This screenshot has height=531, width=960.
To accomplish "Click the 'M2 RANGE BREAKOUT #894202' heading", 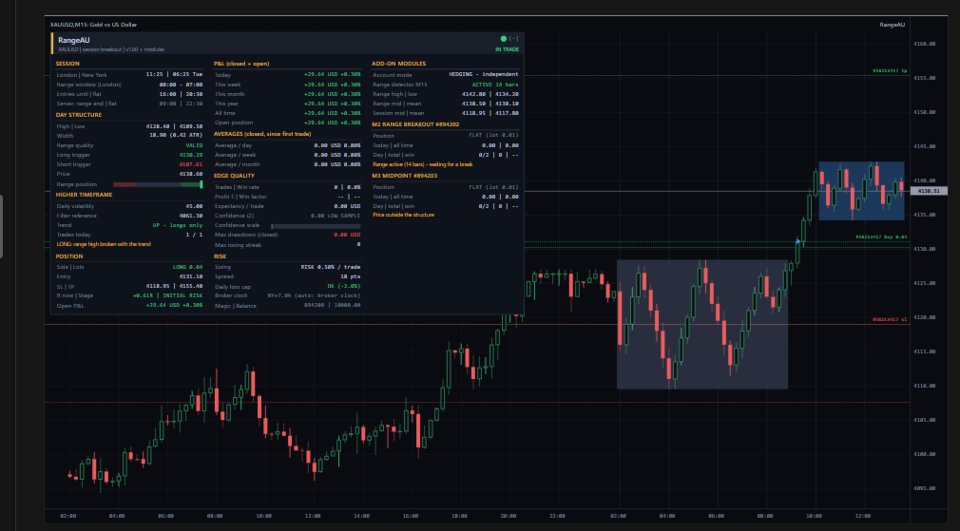I will 415,124.
